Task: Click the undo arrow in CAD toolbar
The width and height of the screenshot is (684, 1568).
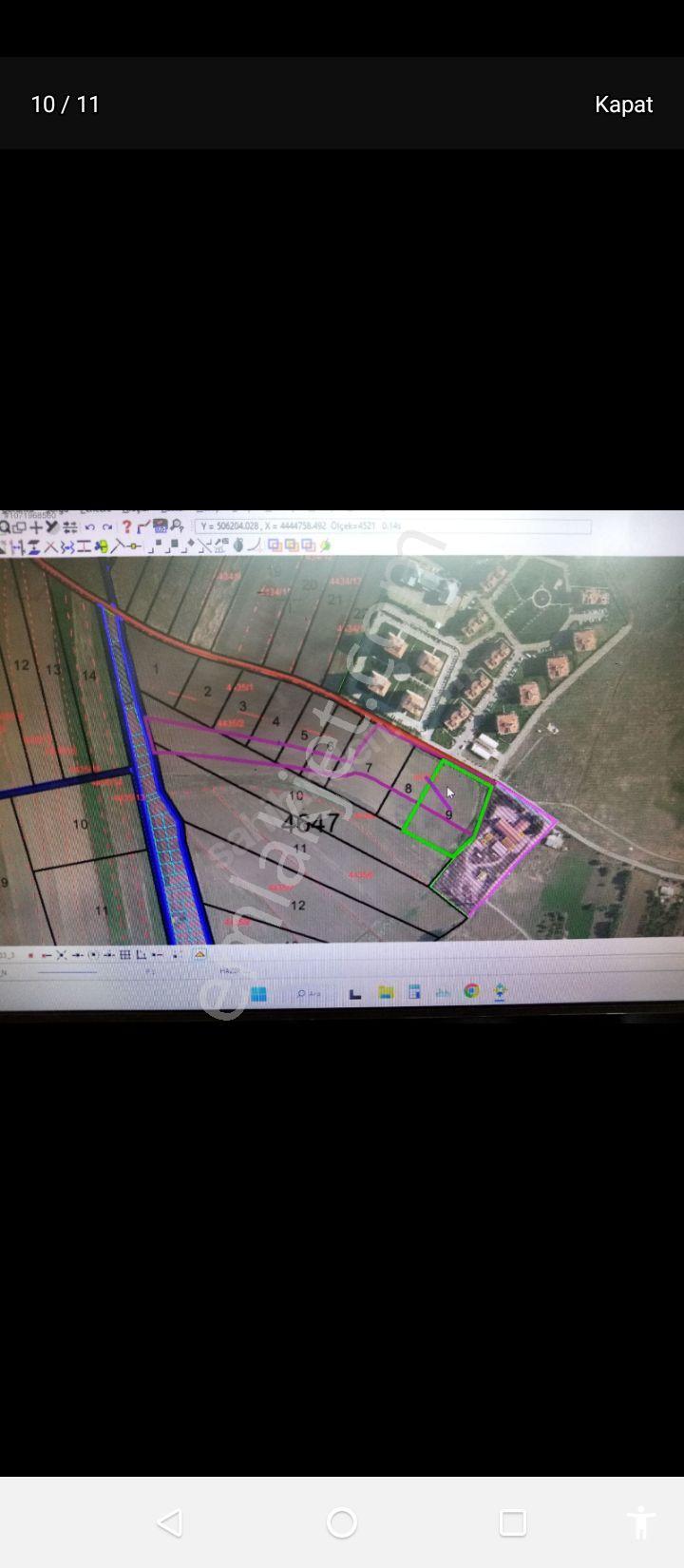Action: tap(89, 526)
